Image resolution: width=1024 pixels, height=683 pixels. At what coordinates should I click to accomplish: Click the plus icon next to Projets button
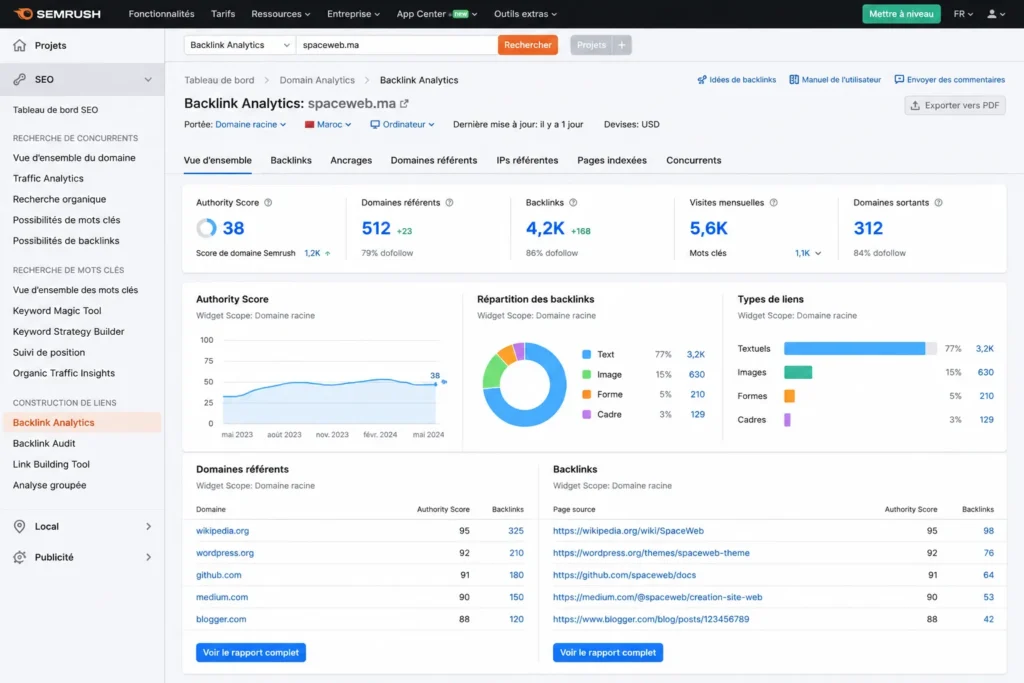point(622,45)
